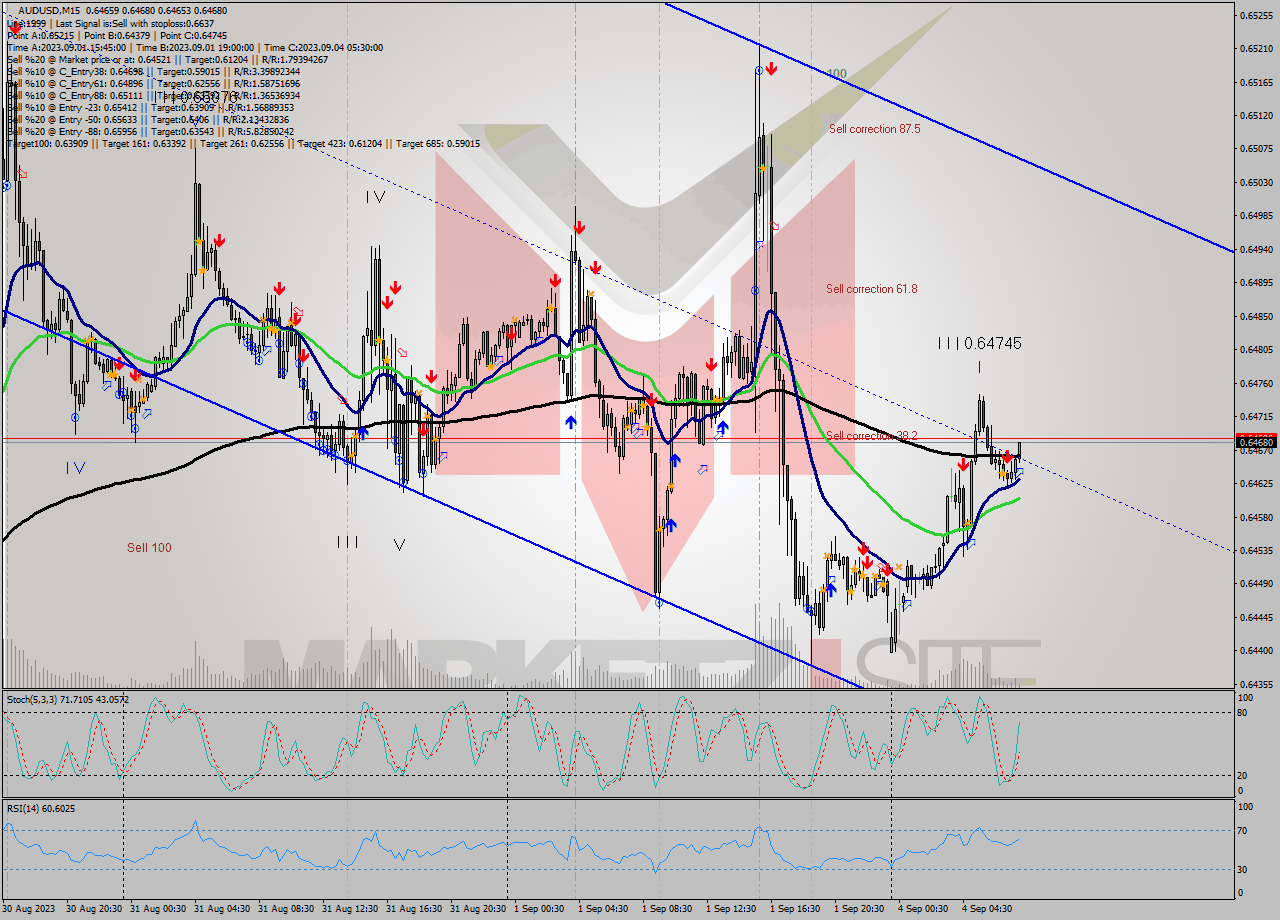The image size is (1280, 920).
Task: Click the 0.65030 price axis label
Action: (1256, 182)
